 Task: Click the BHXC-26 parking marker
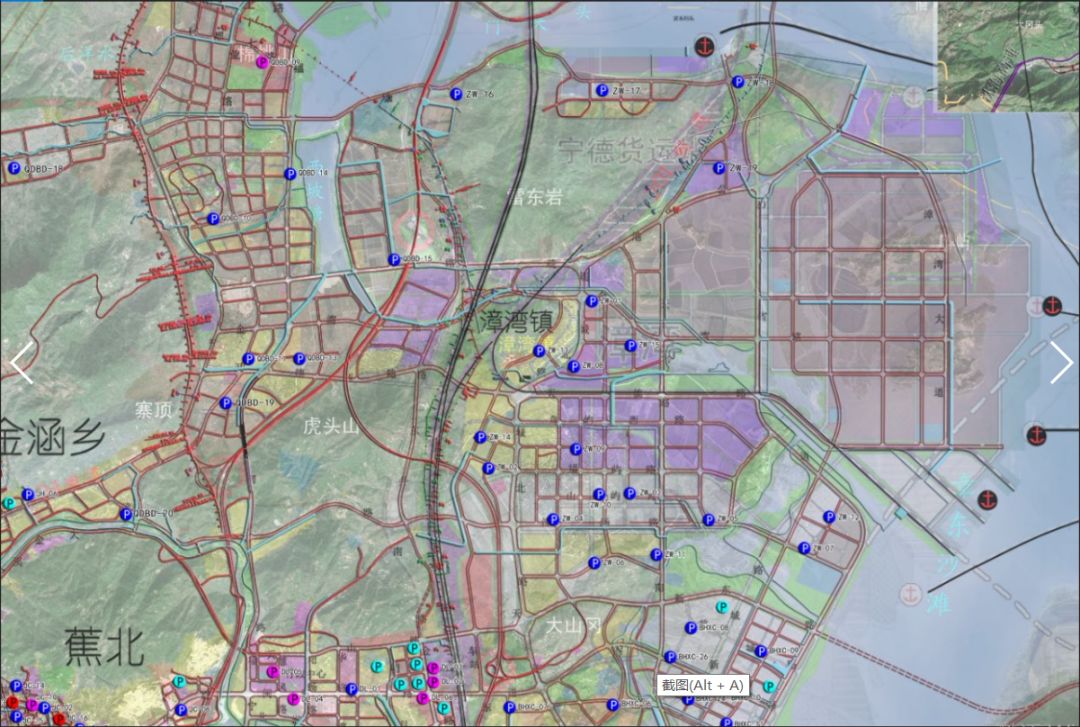(x=670, y=657)
